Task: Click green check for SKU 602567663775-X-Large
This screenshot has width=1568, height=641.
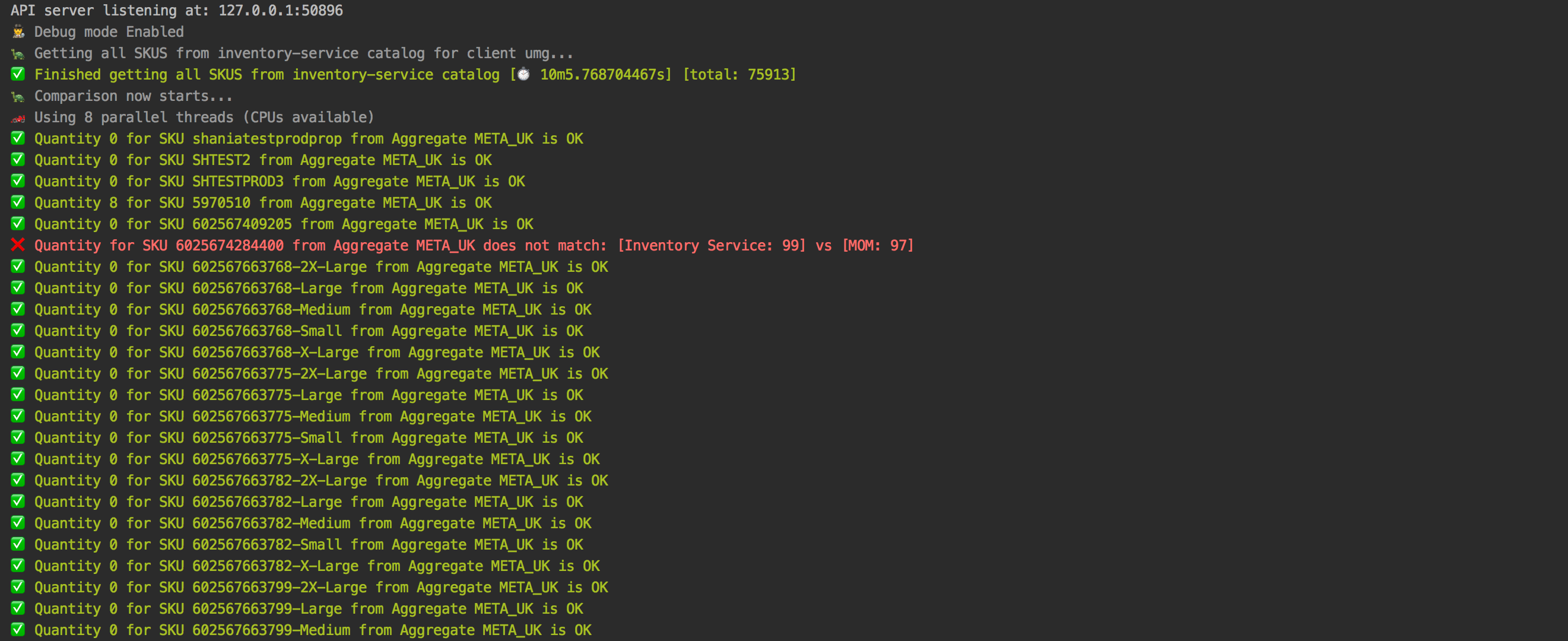Action: click(x=18, y=458)
